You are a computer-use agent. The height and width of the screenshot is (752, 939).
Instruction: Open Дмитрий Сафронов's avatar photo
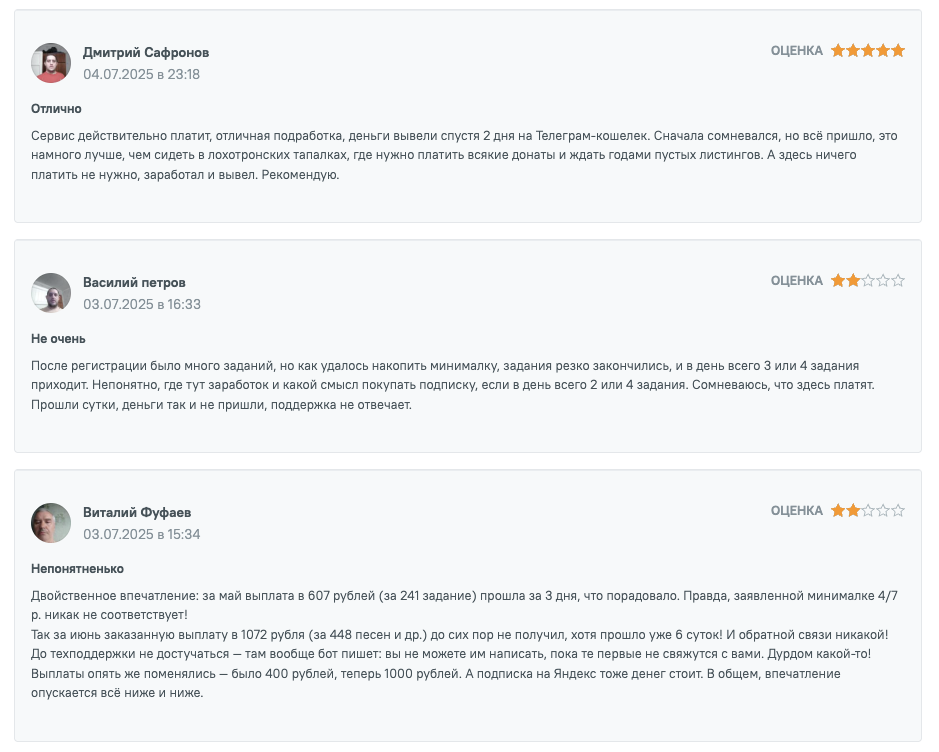(51, 63)
